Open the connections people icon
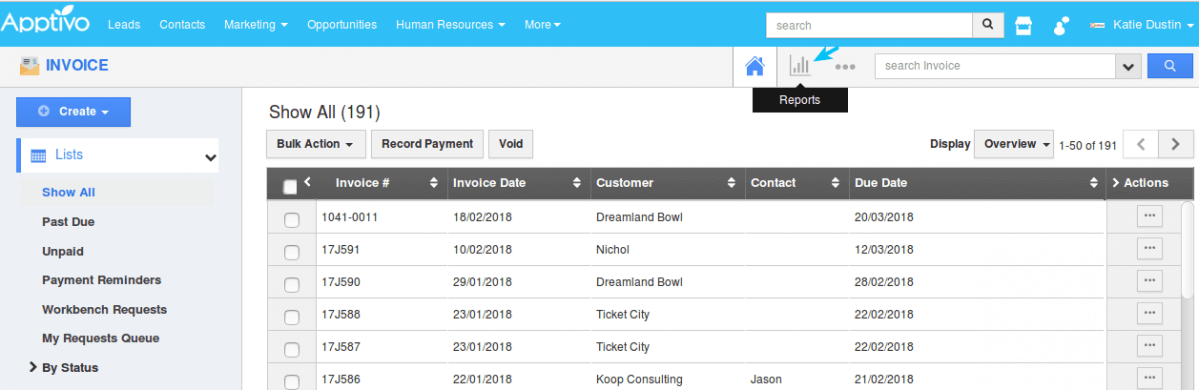This screenshot has width=1199, height=390. [1061, 26]
